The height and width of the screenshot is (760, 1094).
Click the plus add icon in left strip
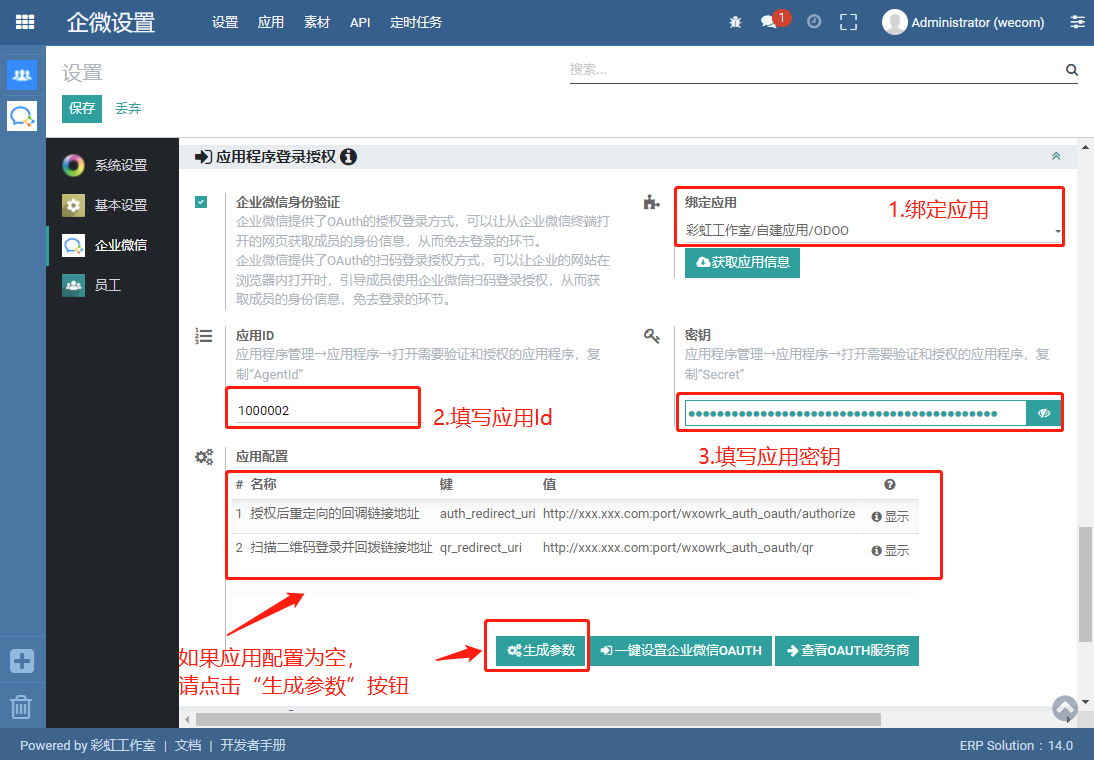[x=22, y=660]
